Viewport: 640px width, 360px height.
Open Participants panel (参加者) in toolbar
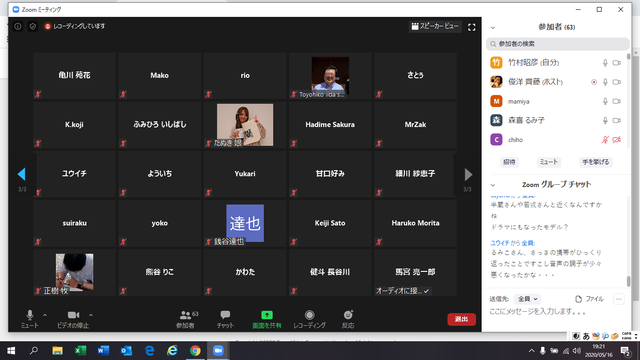pos(187,319)
